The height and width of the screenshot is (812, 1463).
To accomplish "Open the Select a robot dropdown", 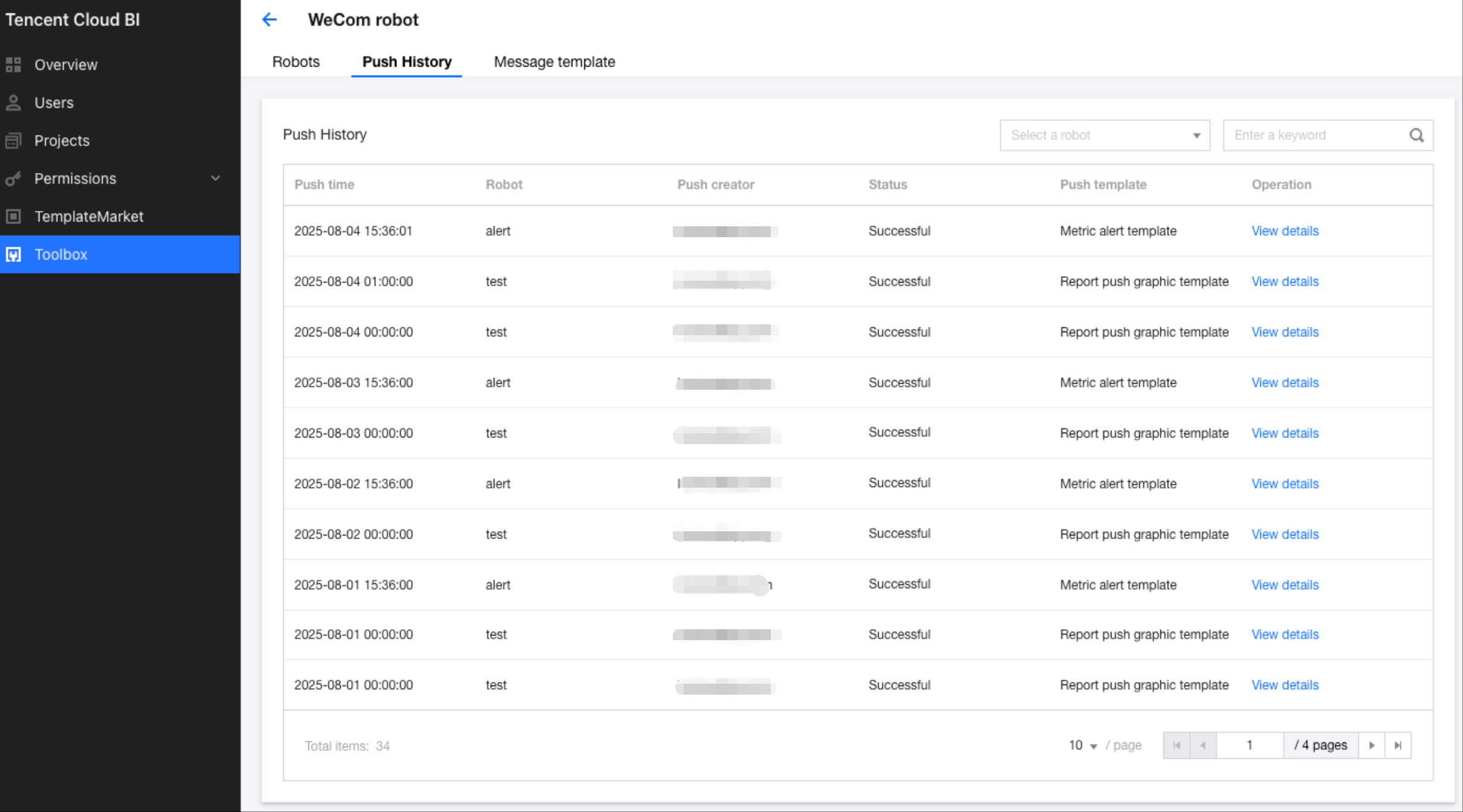I will coord(1104,136).
